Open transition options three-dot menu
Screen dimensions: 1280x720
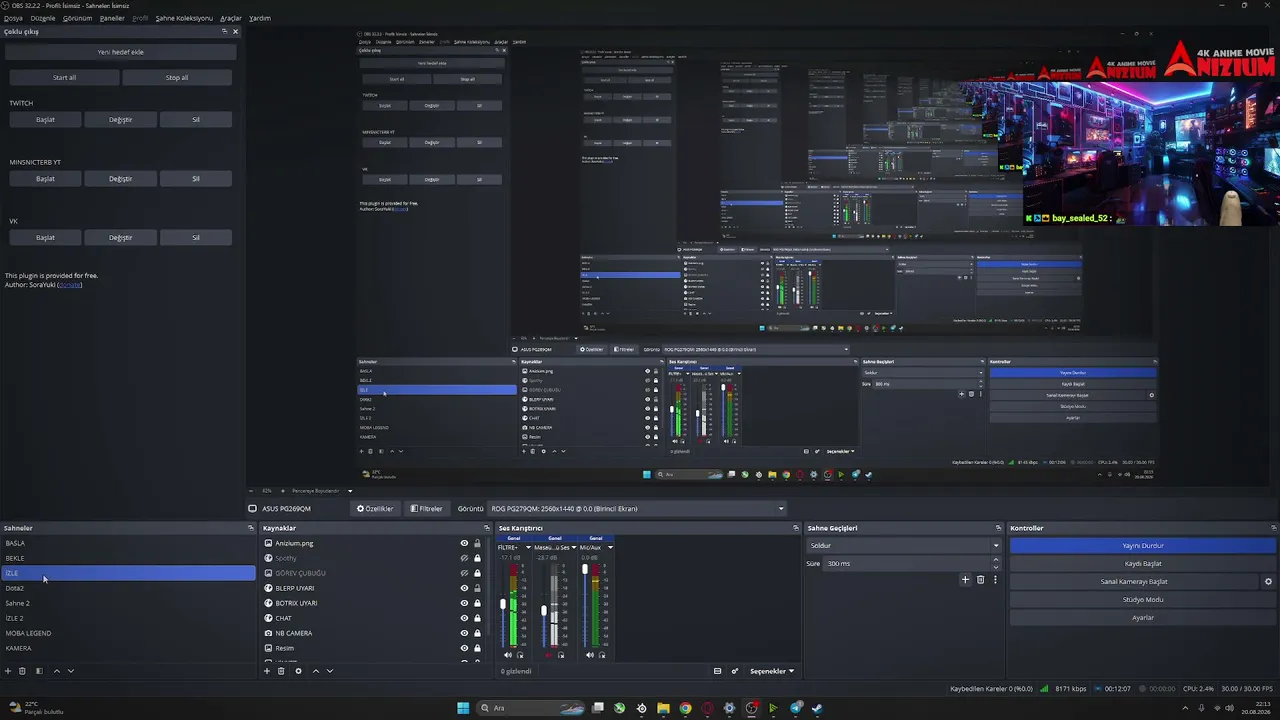[x=994, y=580]
